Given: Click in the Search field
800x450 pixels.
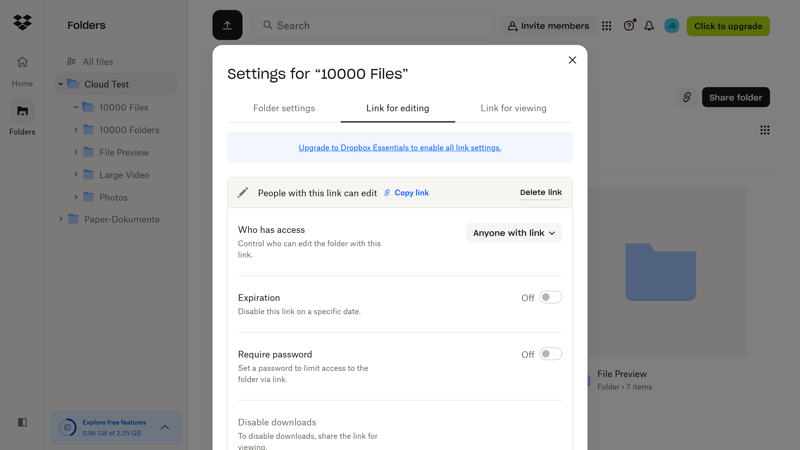Looking at the screenshot, I should pos(373,25).
